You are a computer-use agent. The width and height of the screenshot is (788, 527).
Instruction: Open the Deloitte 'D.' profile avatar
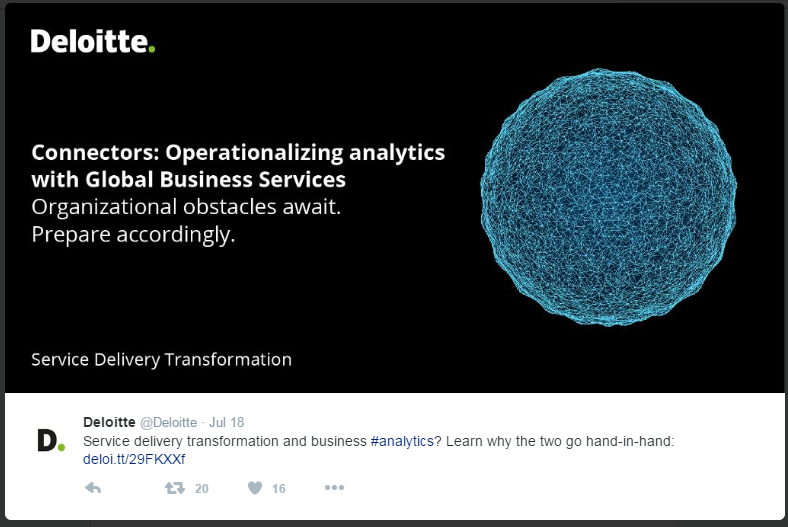point(51,441)
